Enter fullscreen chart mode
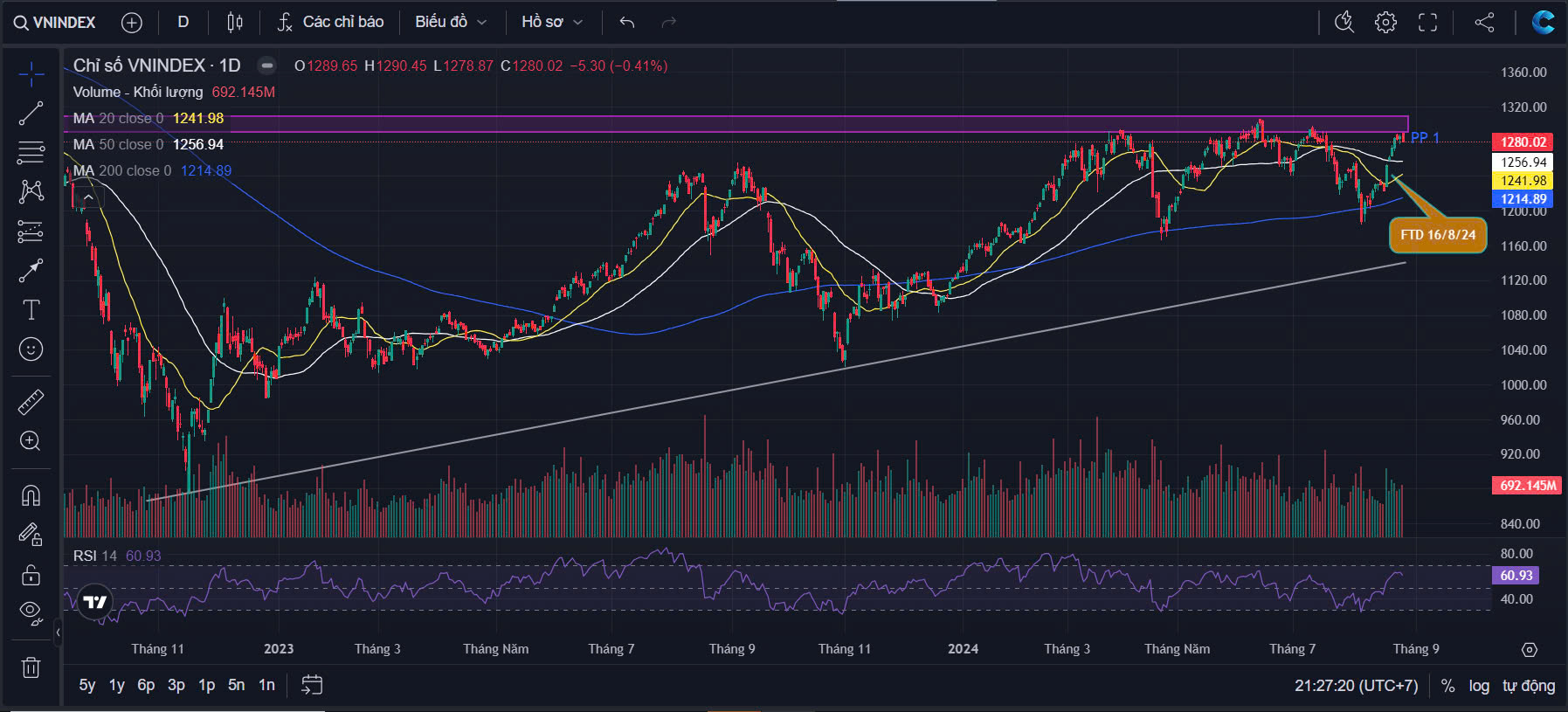Screen dimensions: 1568x712 pos(1427,22)
